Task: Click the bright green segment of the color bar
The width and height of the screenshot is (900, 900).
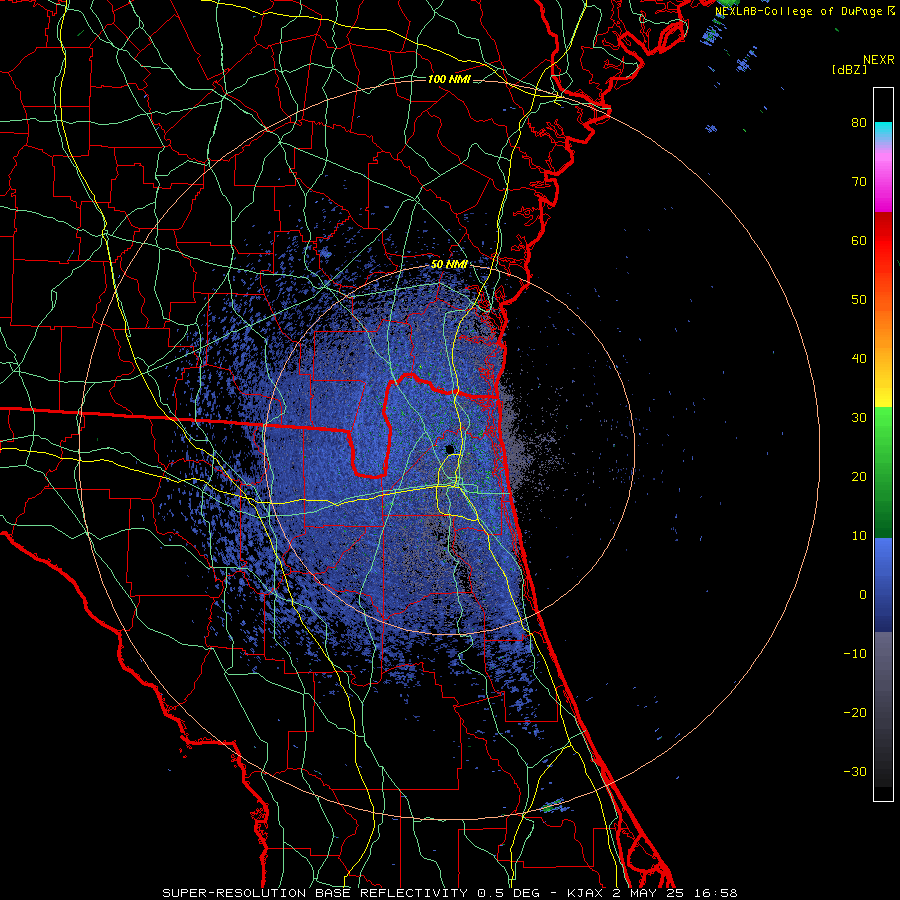Action: (x=883, y=428)
